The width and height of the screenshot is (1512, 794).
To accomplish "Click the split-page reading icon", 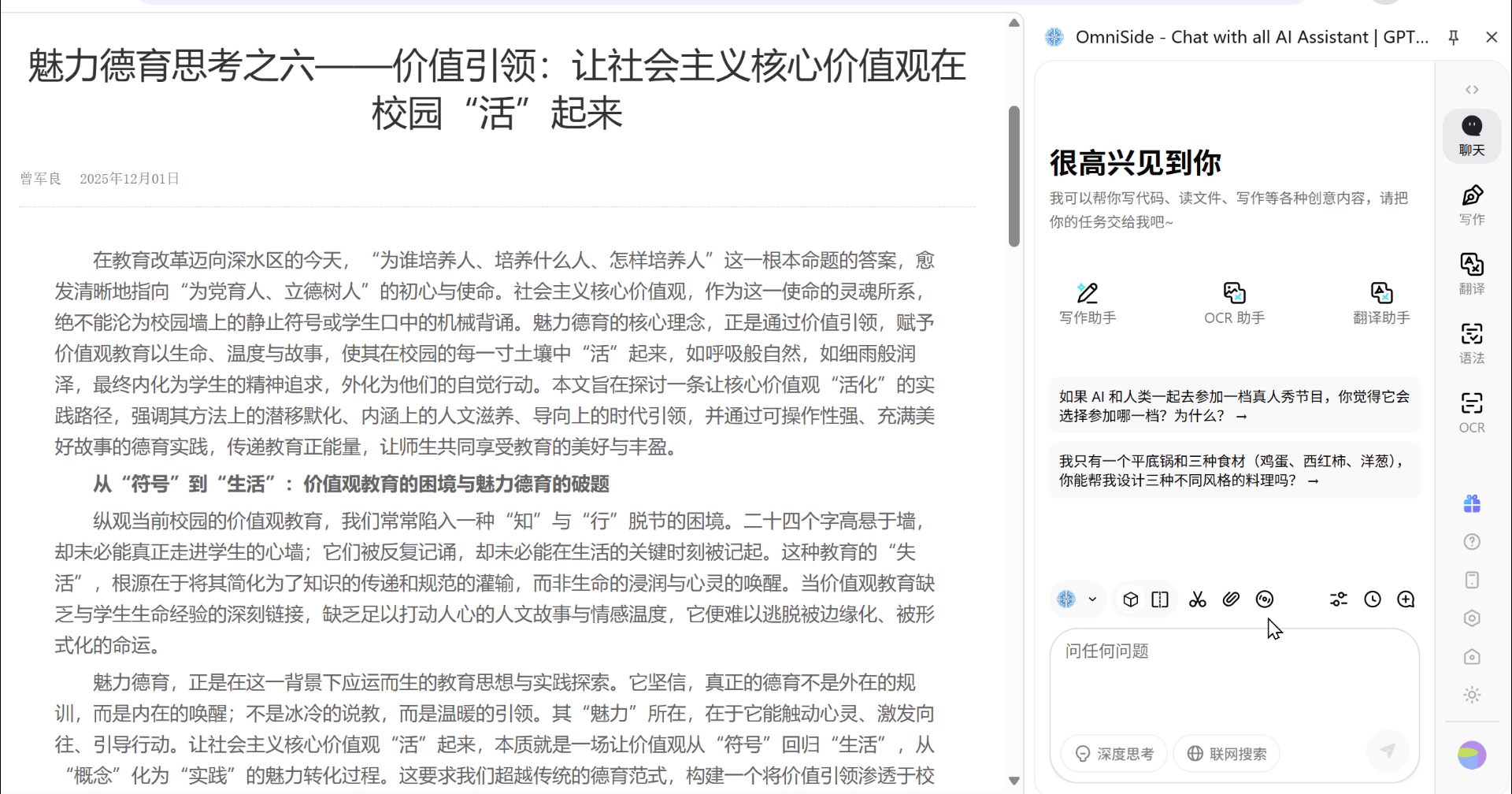I will point(1160,599).
